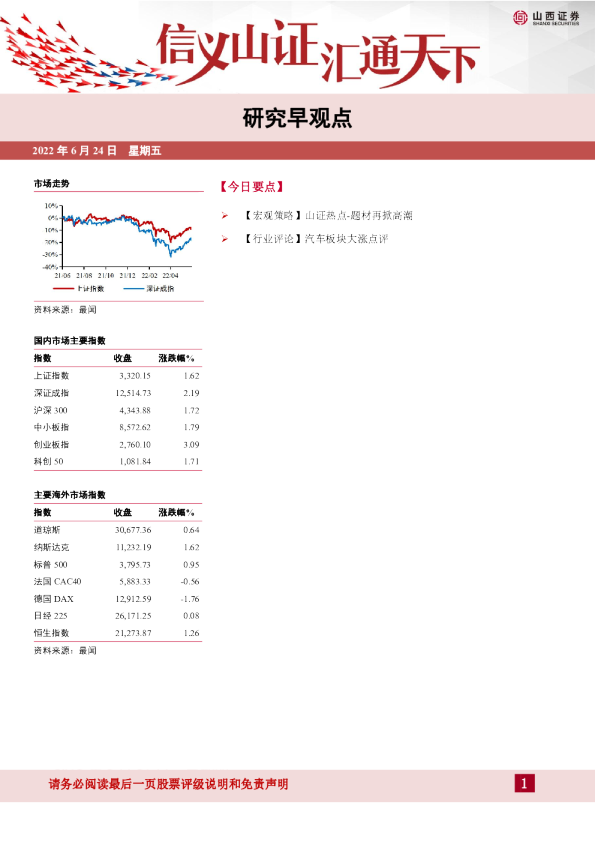Click the blue 深证成指 legend line
The image size is (595, 842).
coord(133,289)
